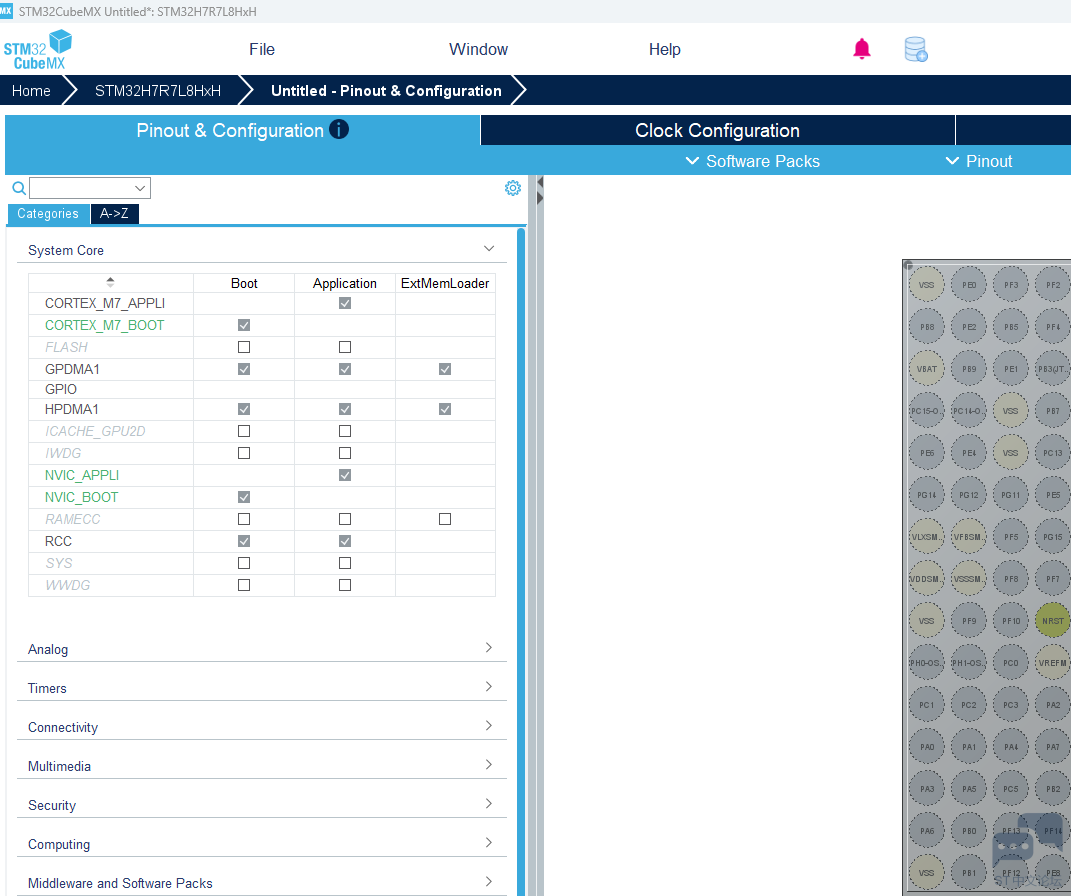The height and width of the screenshot is (896, 1071).
Task: Switch to Clock Configuration tab
Action: click(x=717, y=130)
